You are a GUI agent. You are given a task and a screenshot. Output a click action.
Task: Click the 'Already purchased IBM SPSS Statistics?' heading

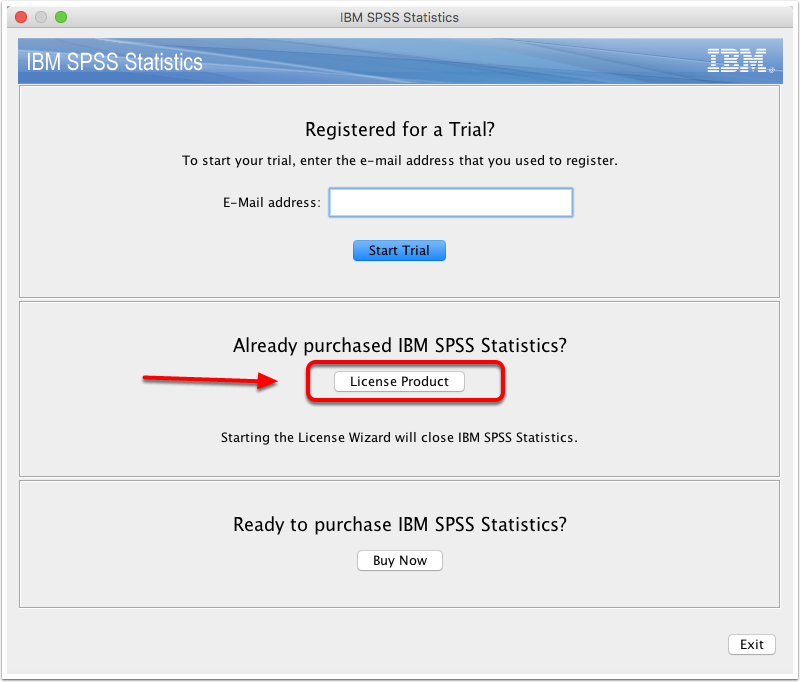(399, 346)
